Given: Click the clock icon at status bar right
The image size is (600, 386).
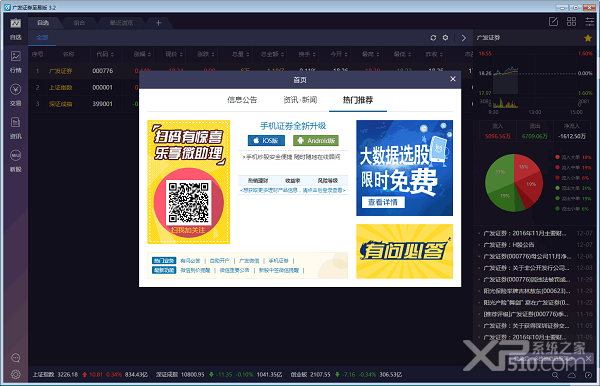Looking at the screenshot, I should pyautogui.click(x=589, y=375).
